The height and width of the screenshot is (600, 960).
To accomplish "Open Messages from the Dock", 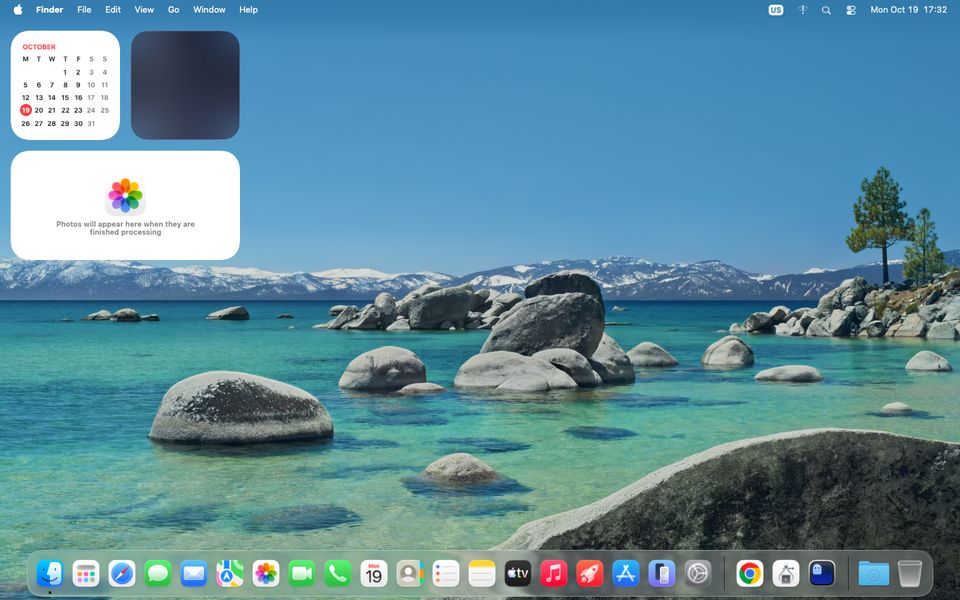I will click(x=158, y=574).
